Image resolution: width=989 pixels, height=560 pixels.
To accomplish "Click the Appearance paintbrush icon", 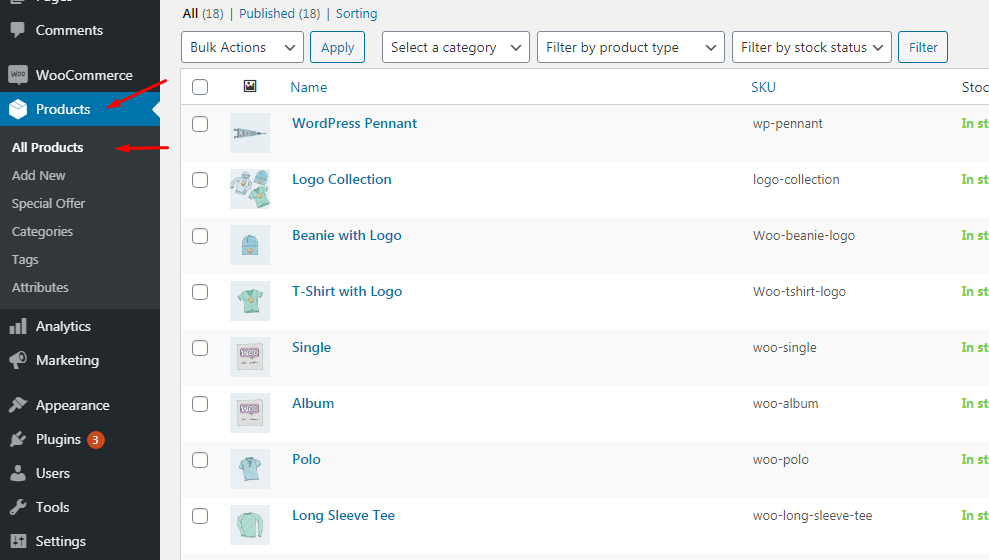I will 17,405.
